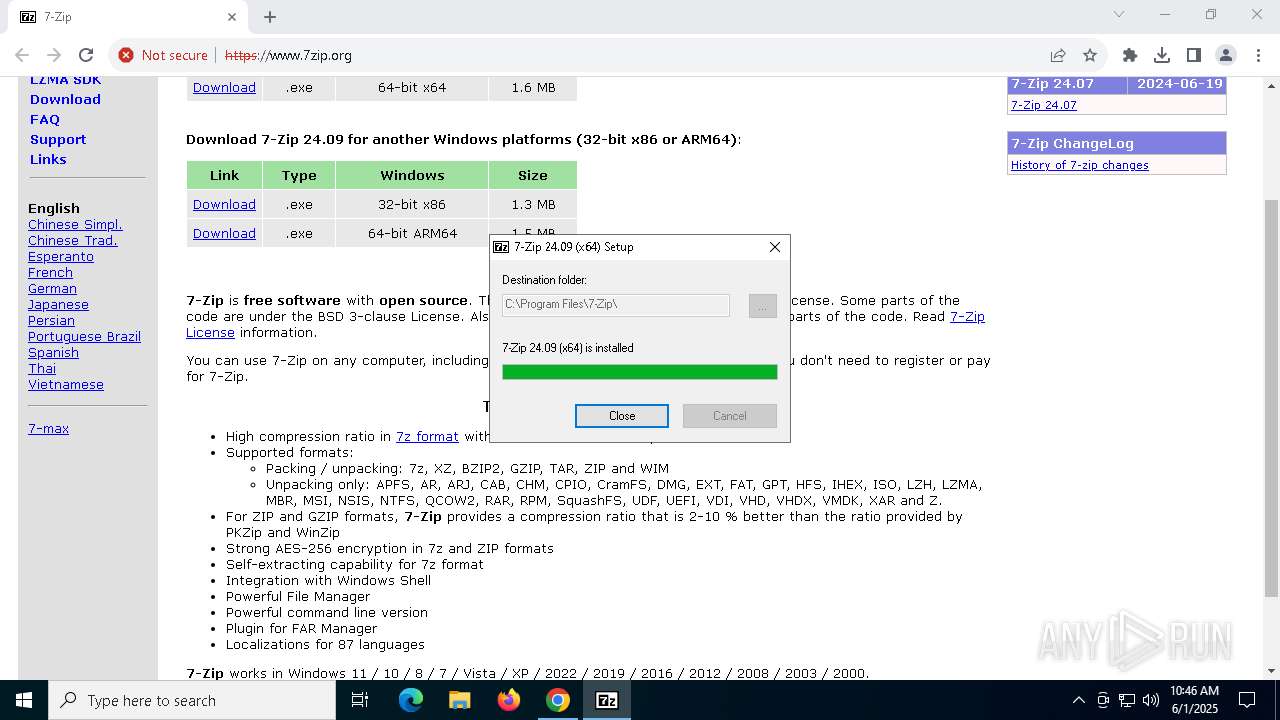The height and width of the screenshot is (720, 1280).
Task: Open the network tray icon
Action: [1127, 700]
